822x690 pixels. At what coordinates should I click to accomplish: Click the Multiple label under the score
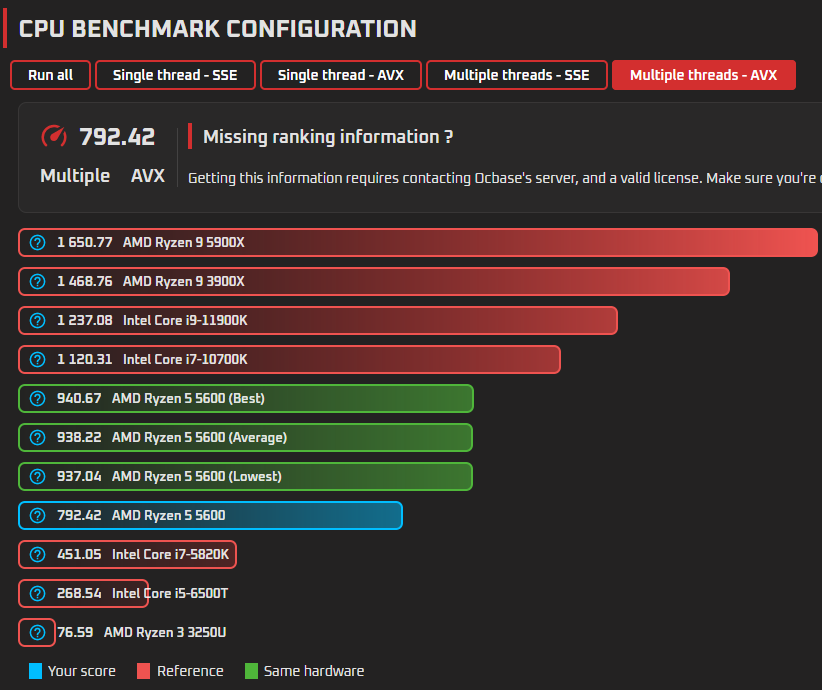pyautogui.click(x=75, y=176)
